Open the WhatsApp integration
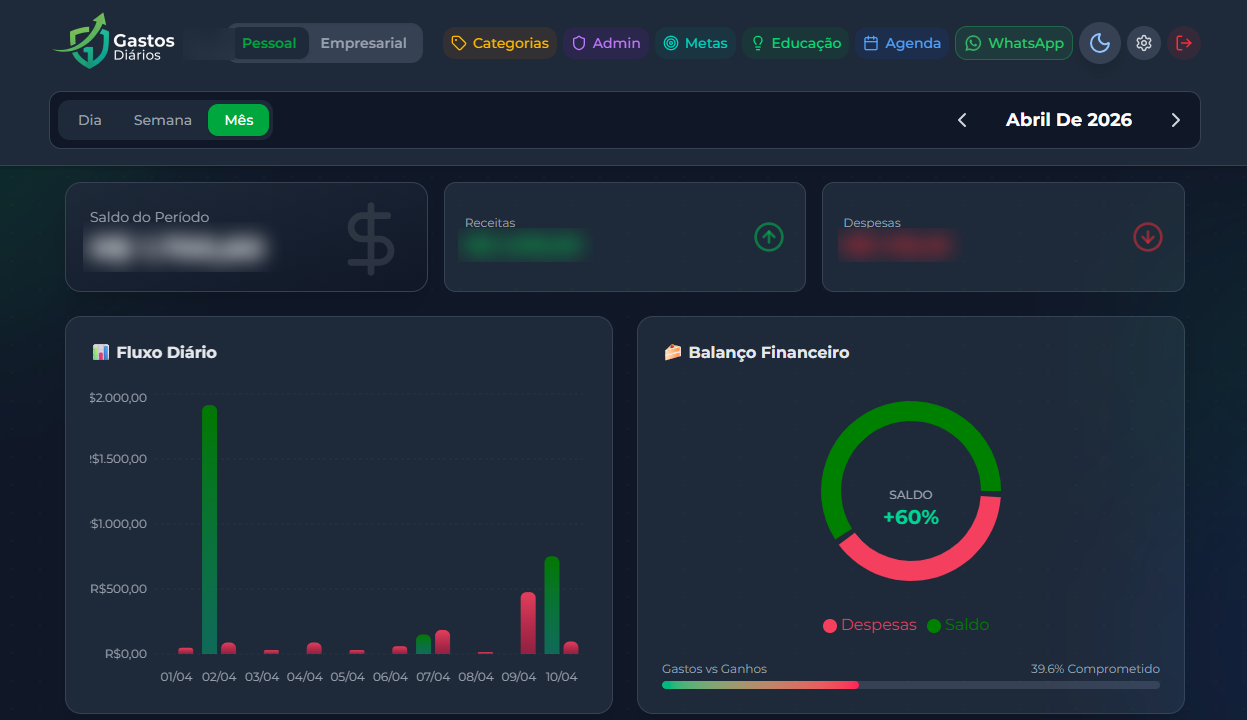 pos(1014,43)
